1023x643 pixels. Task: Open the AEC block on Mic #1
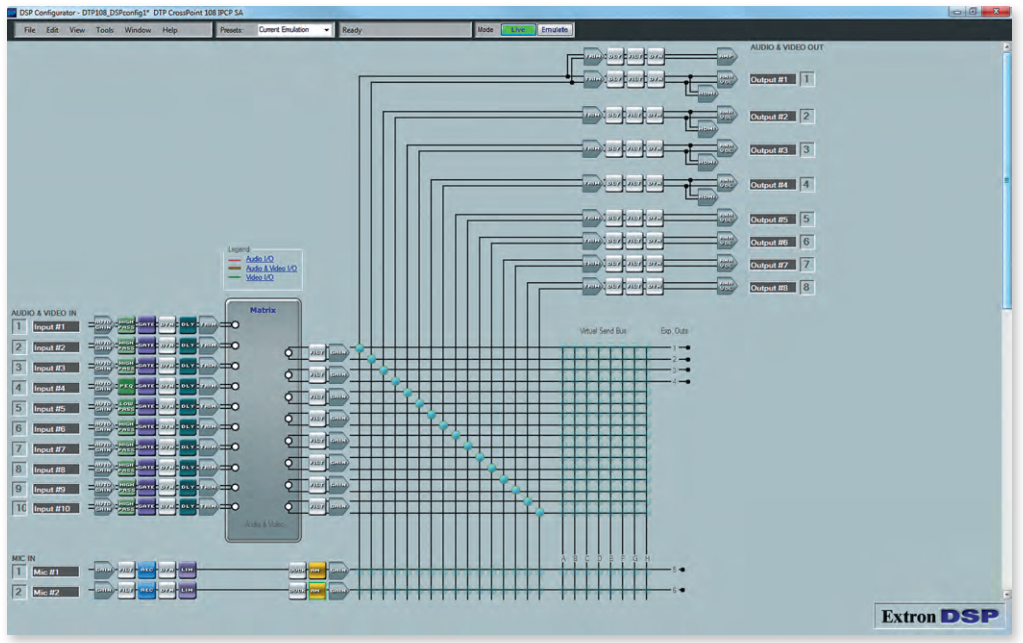click(x=146, y=571)
